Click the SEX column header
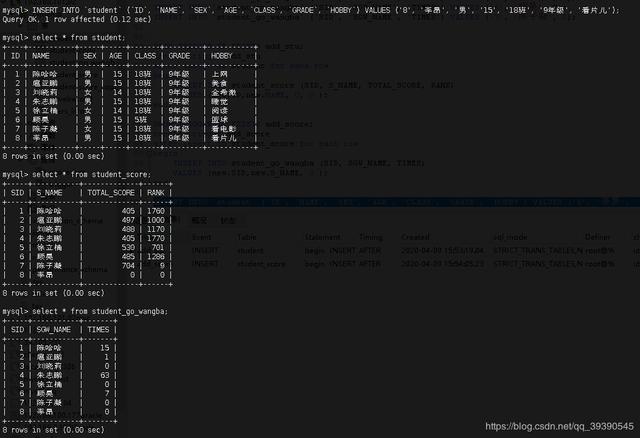640x438 pixels. click(x=90, y=56)
